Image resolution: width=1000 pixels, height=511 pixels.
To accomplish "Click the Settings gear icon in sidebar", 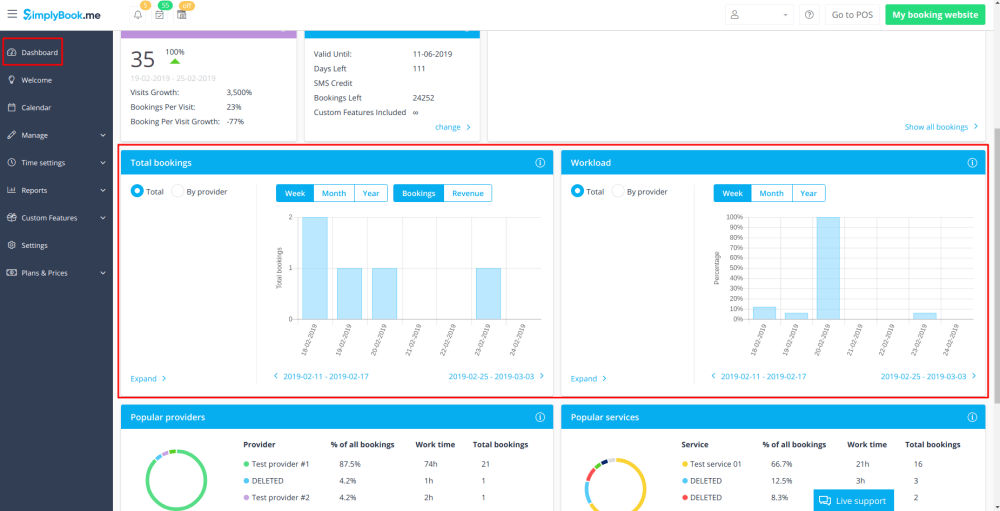I will pyautogui.click(x=11, y=244).
